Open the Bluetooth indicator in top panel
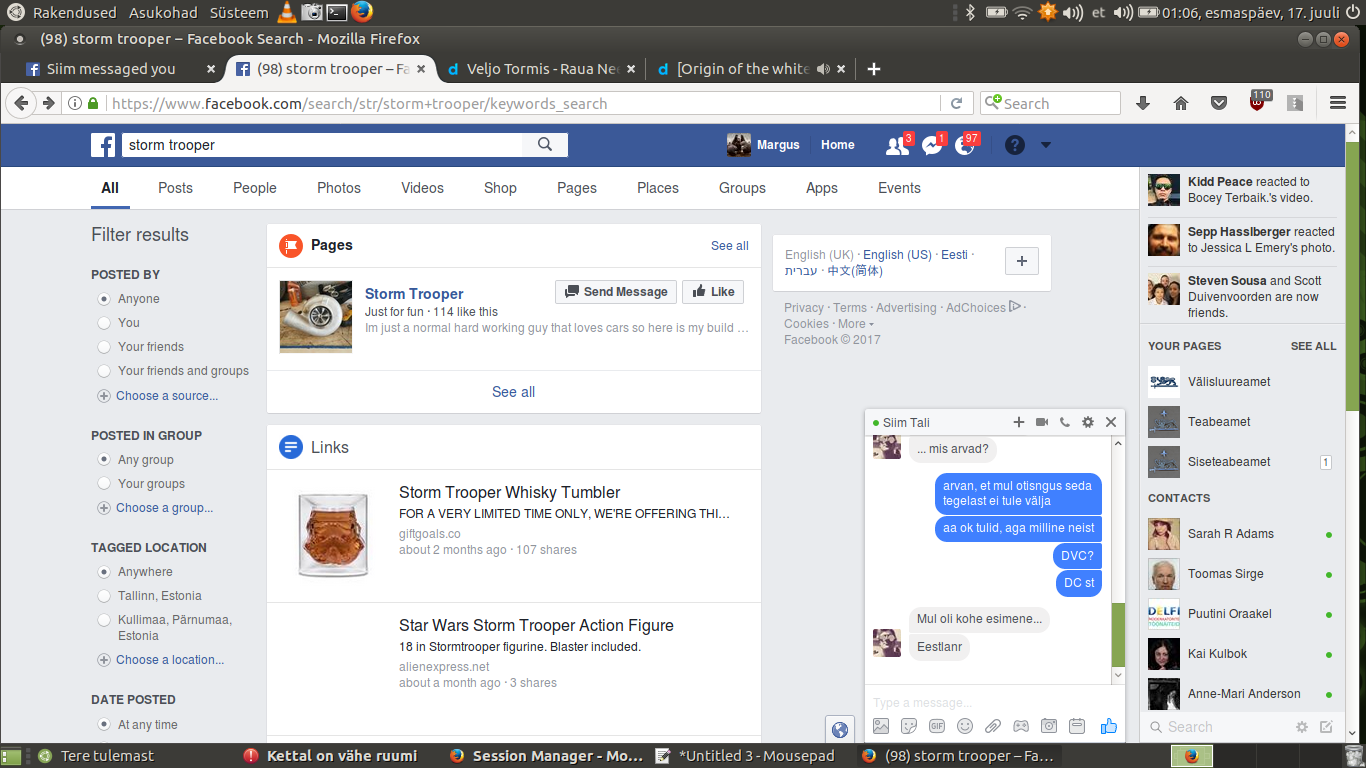 click(969, 13)
